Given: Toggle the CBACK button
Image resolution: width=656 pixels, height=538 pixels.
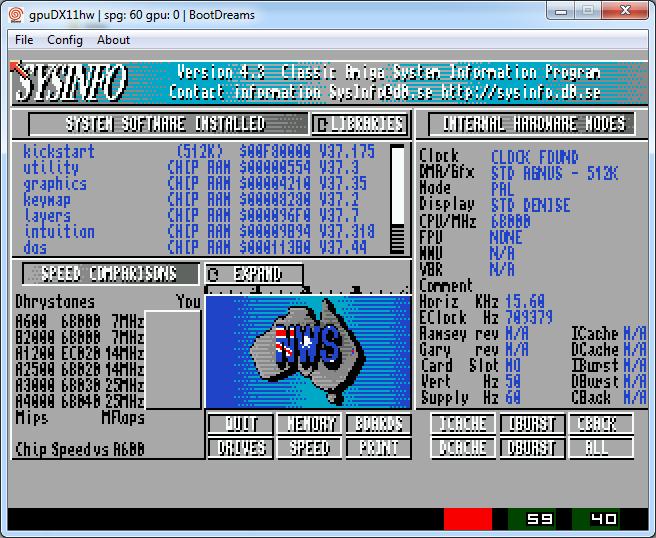Looking at the screenshot, I should 601,424.
